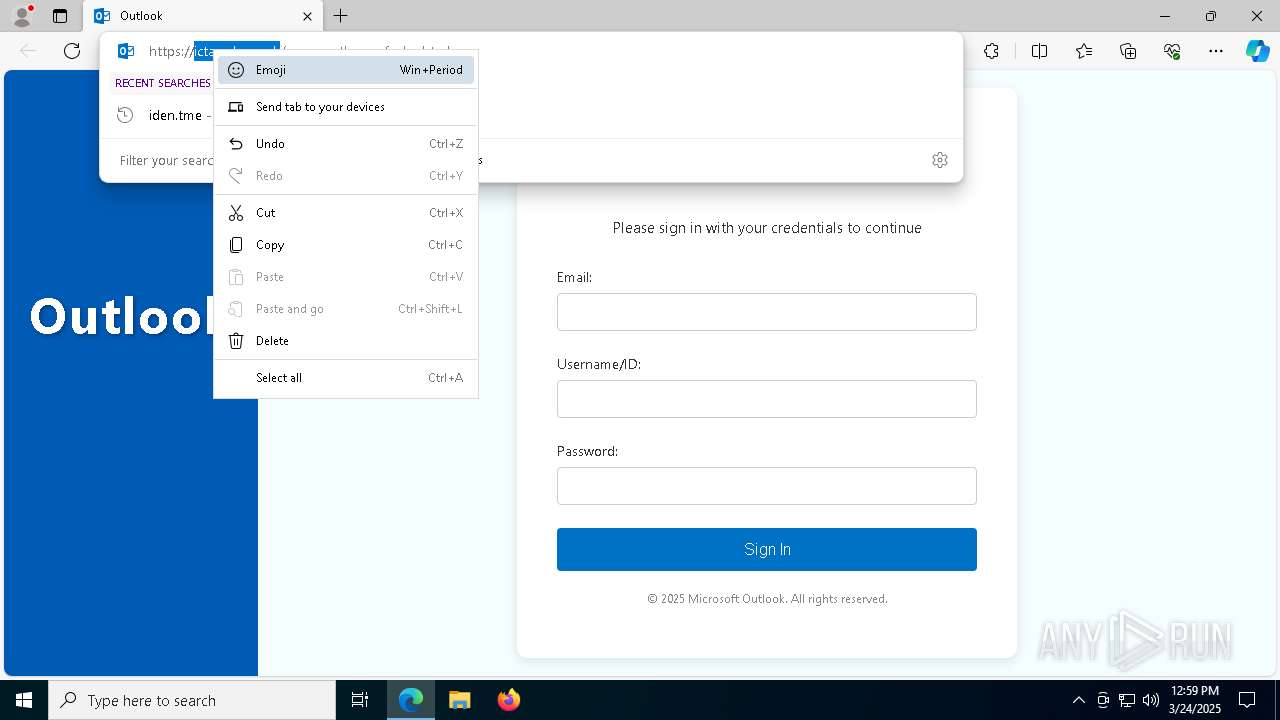1280x720 pixels.
Task: Click the Sign In button
Action: coord(767,549)
